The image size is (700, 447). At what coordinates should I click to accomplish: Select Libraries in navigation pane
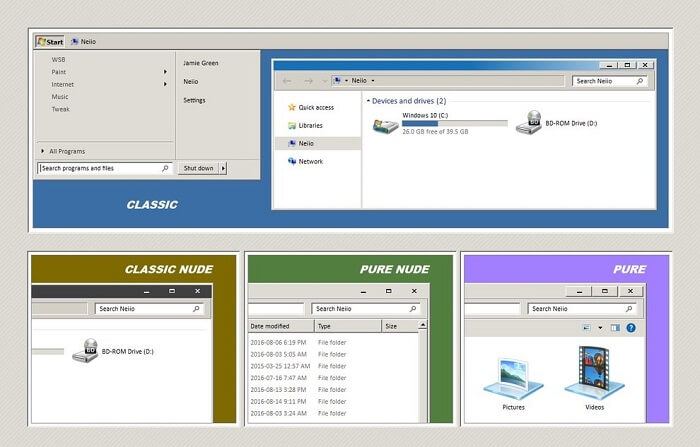coord(311,125)
